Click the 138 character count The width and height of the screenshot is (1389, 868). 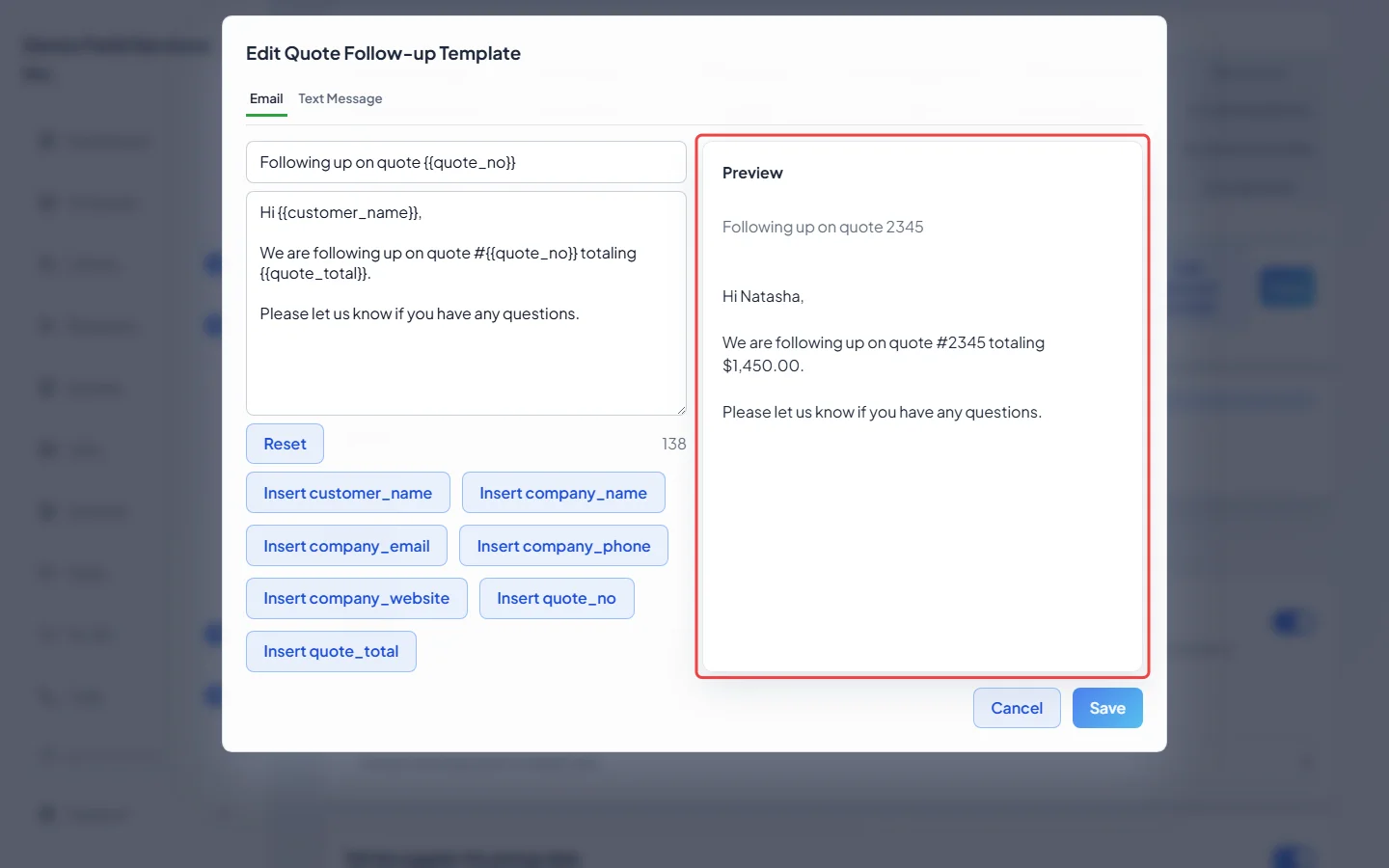coord(673,444)
